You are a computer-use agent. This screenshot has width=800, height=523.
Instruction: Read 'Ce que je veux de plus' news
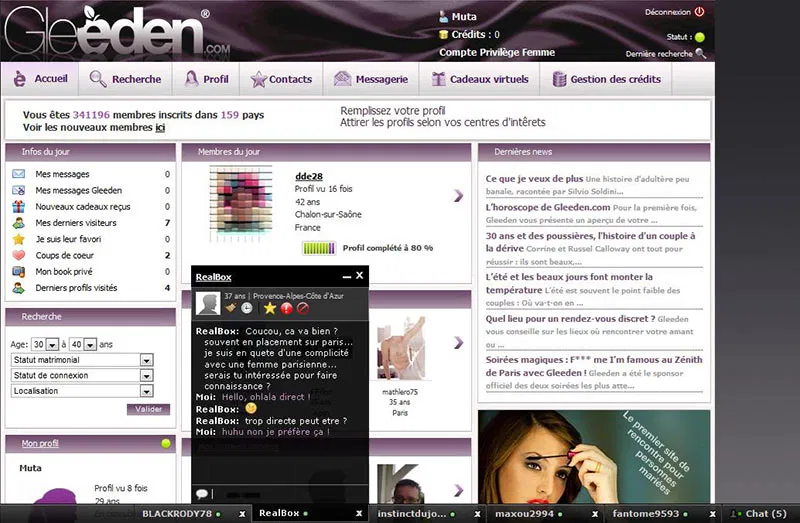point(534,179)
